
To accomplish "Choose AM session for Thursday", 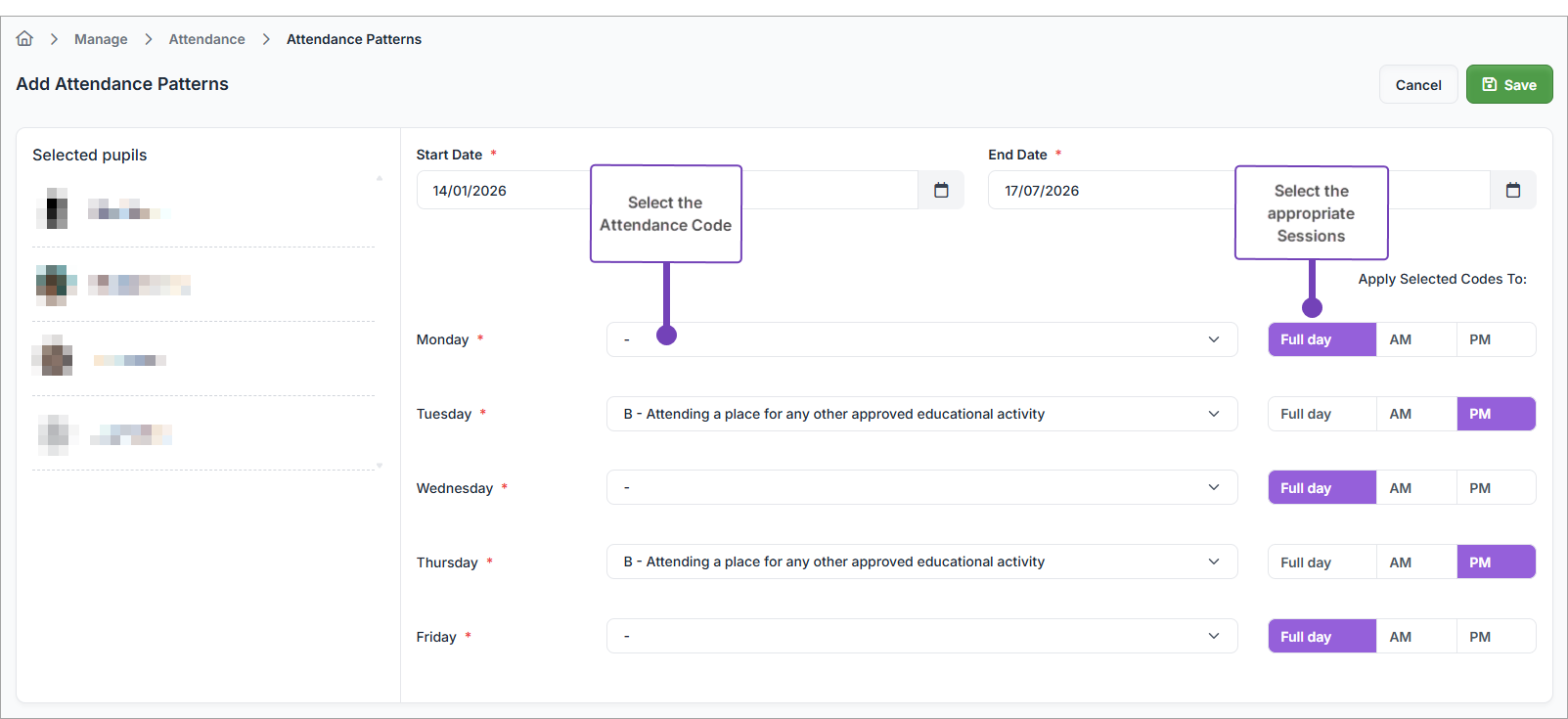I will tap(1400, 562).
